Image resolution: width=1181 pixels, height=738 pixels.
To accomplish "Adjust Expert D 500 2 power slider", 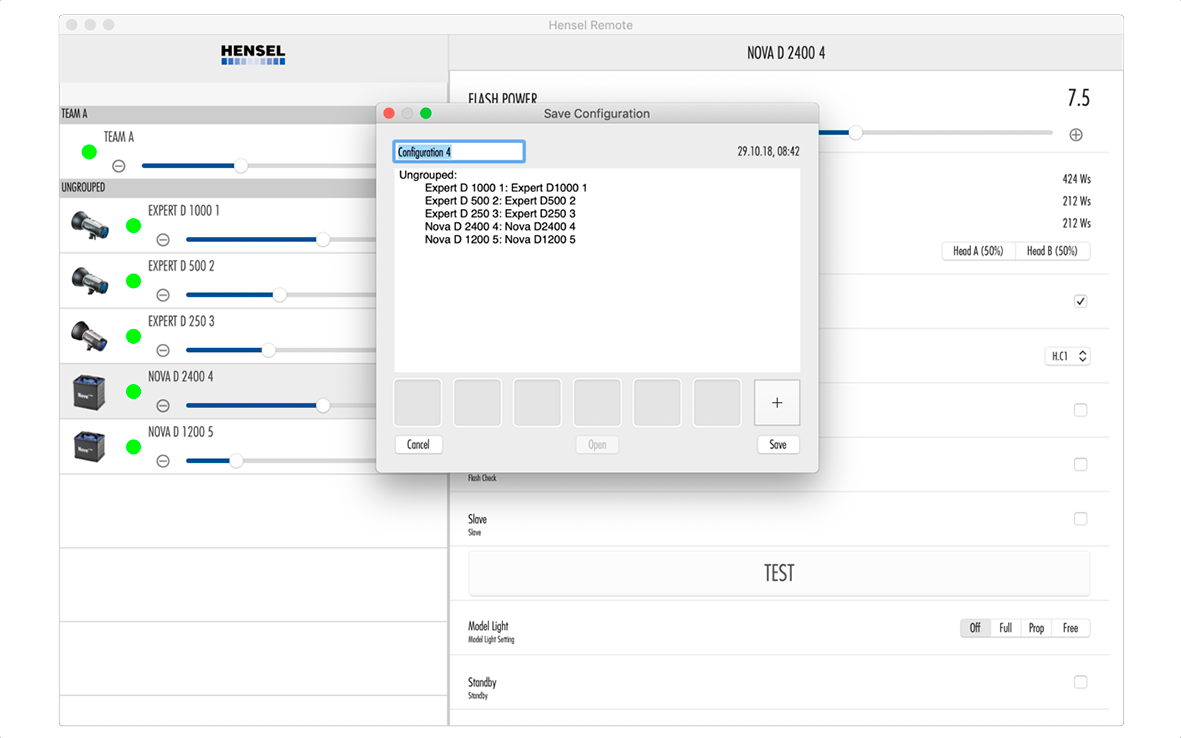I will click(x=279, y=295).
